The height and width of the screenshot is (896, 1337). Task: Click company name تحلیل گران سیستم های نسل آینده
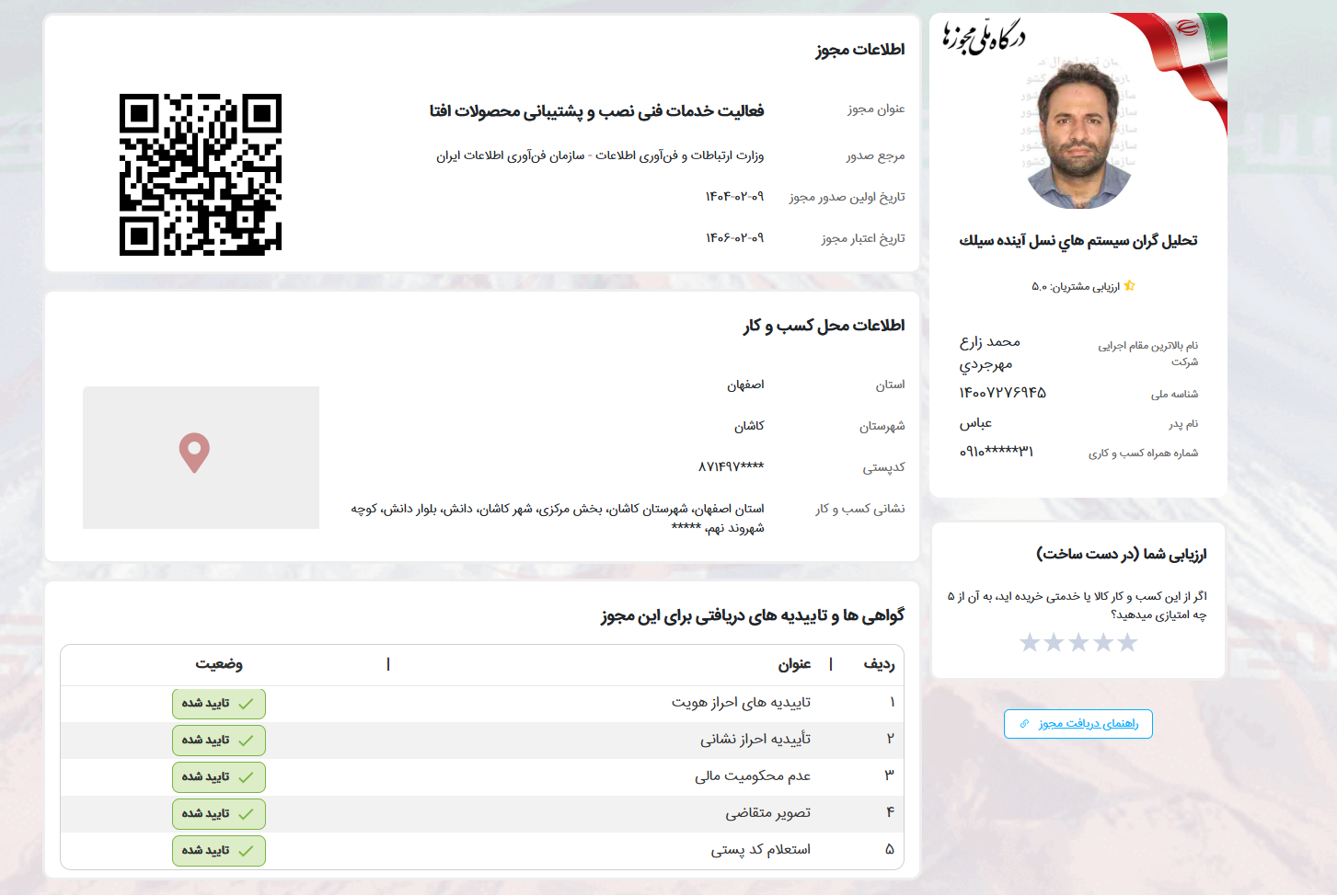[1078, 241]
